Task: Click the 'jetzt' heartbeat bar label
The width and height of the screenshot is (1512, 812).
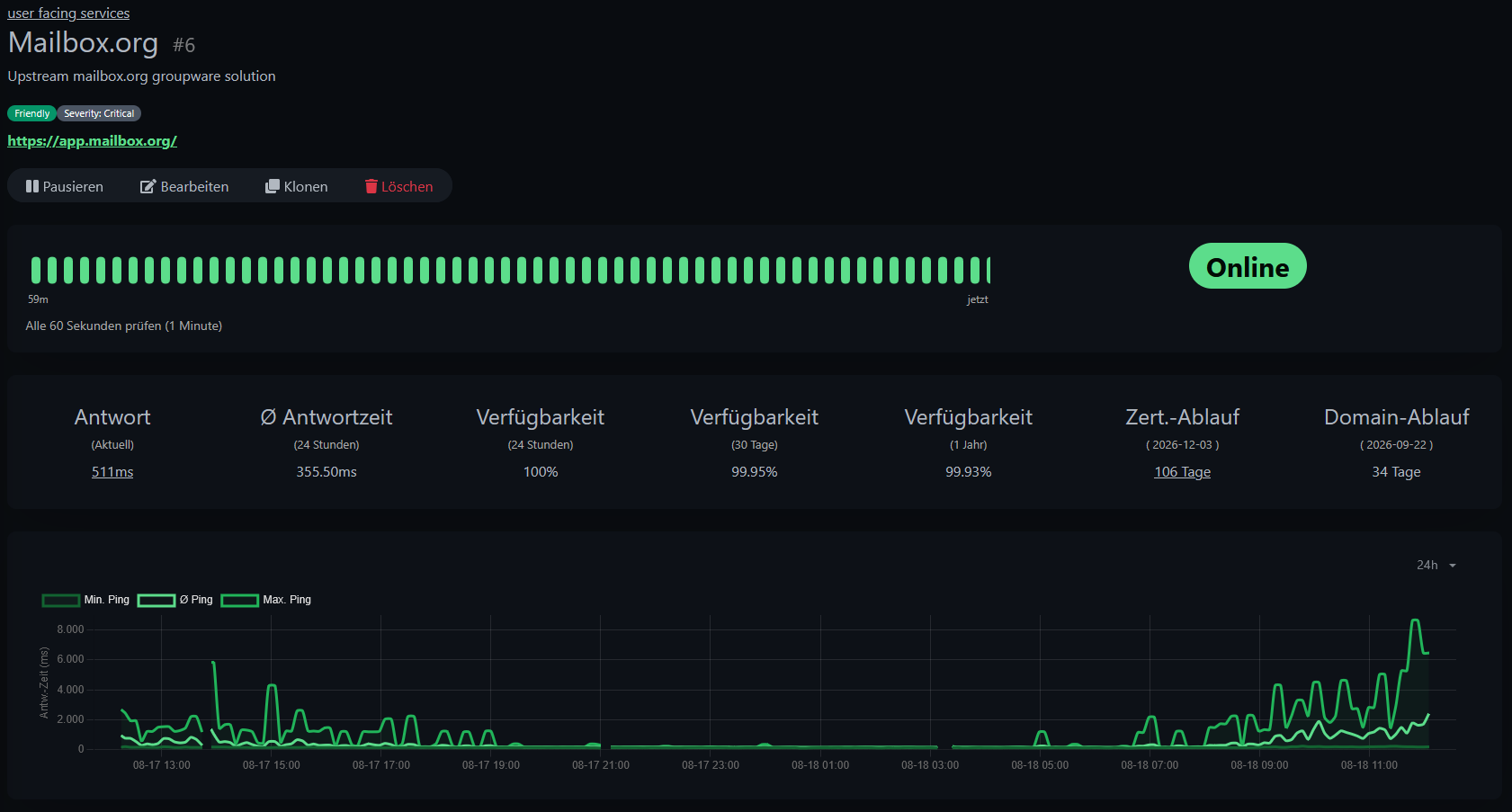Action: click(978, 299)
